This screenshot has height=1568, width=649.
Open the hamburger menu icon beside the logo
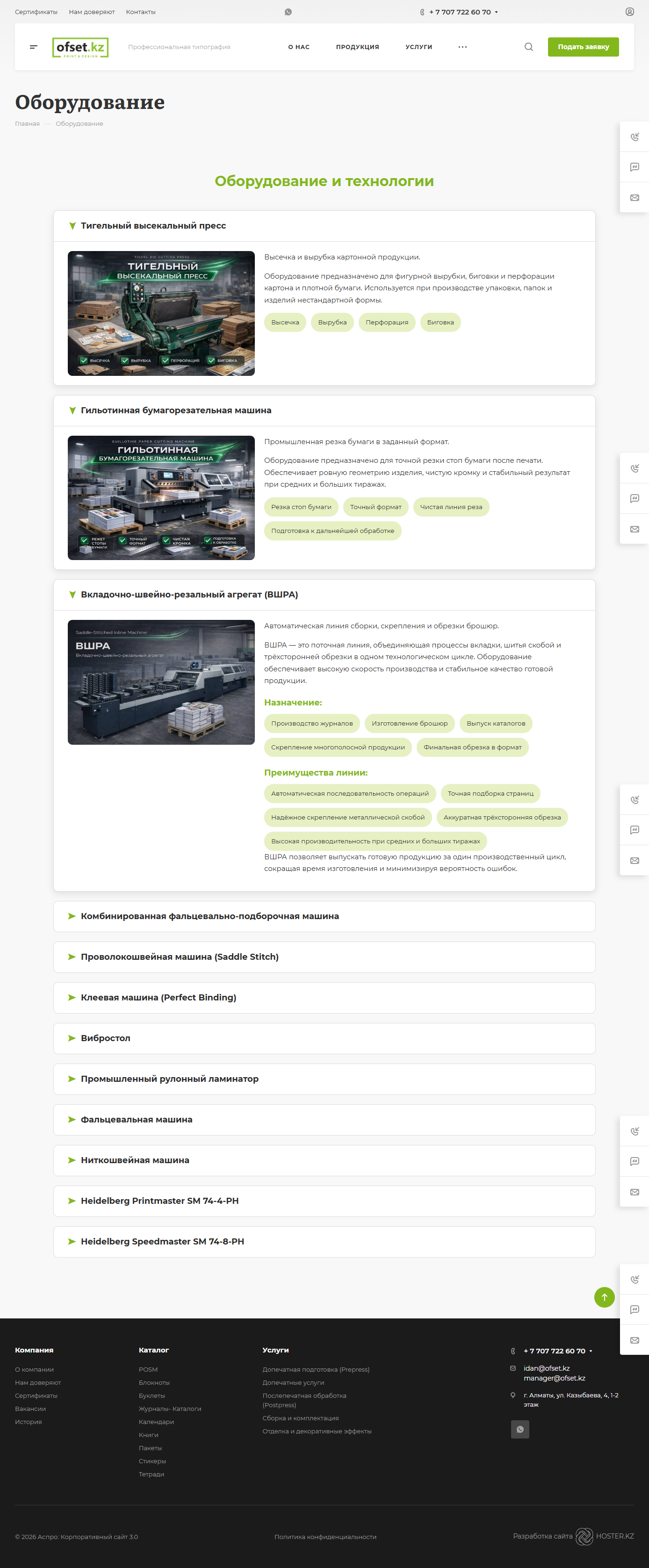[34, 47]
